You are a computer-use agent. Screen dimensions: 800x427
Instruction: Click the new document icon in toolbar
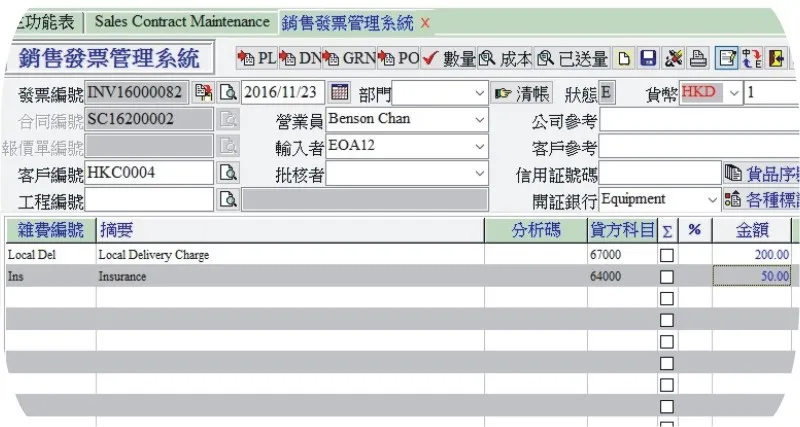coord(624,59)
